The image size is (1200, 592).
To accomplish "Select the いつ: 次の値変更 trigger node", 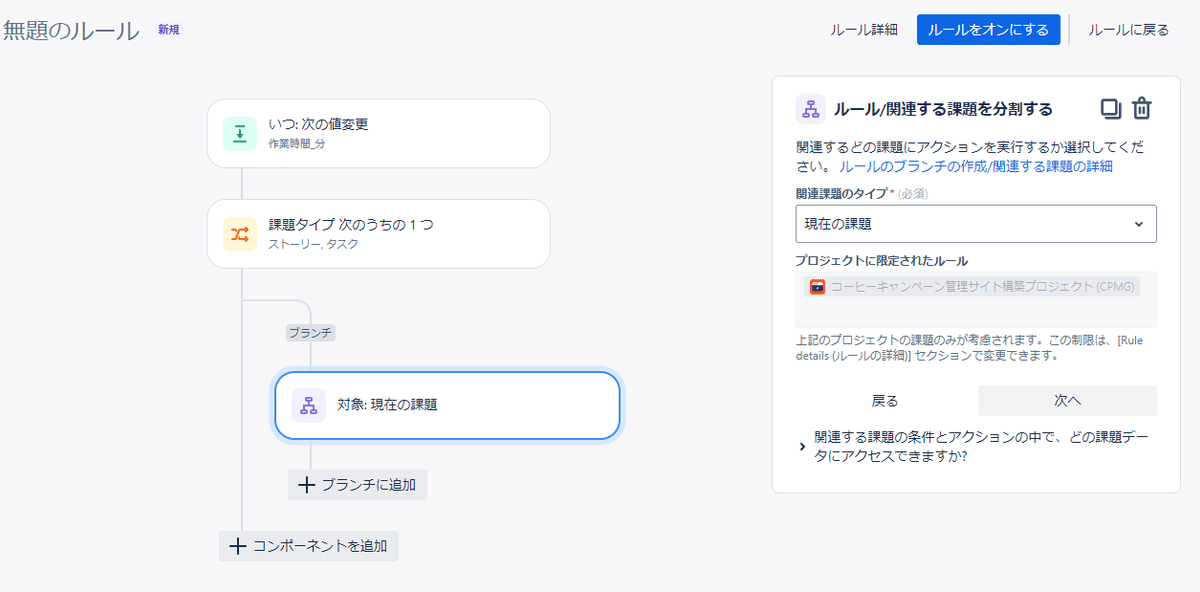I will click(378, 133).
